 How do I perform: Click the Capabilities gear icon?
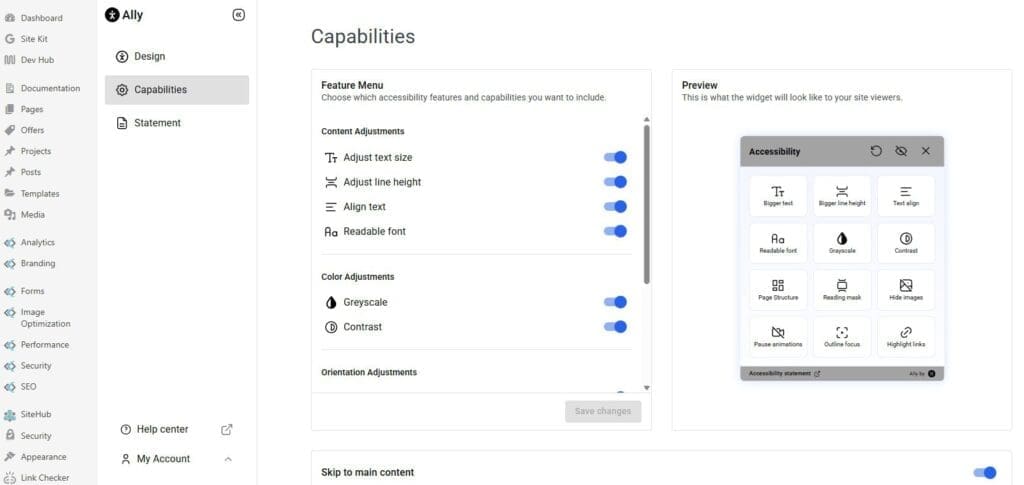click(x=121, y=90)
